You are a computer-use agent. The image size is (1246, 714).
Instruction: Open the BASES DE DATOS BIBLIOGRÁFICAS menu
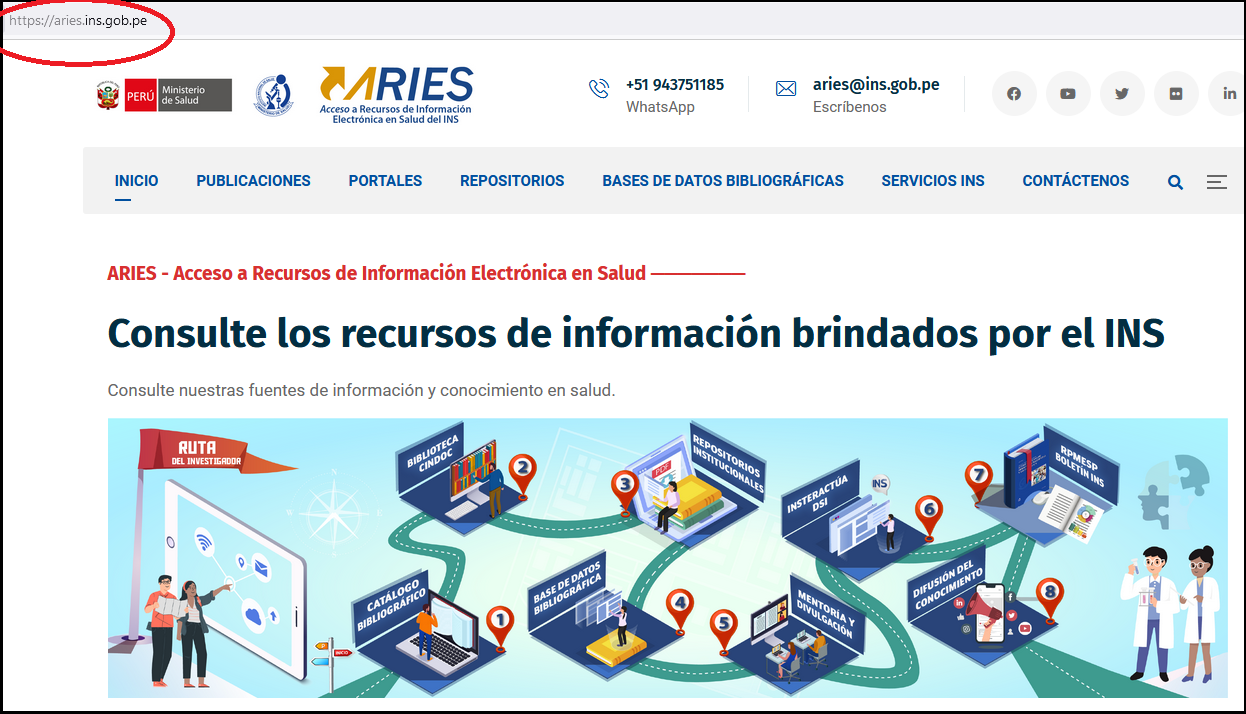[x=723, y=181]
